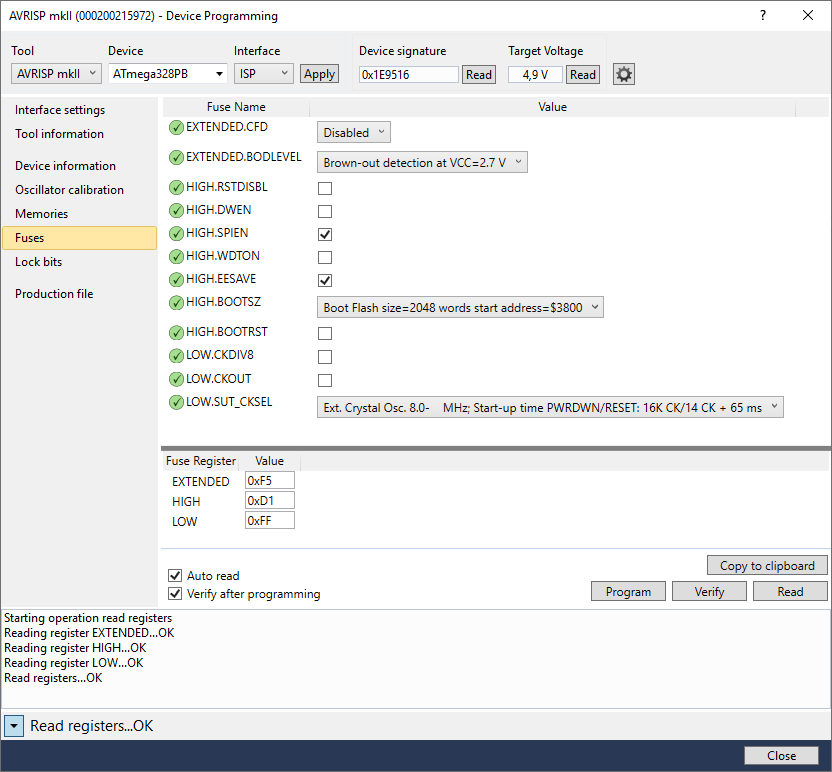Click the LOW register value field
Viewport: 832px width, 772px height.
(x=270, y=521)
